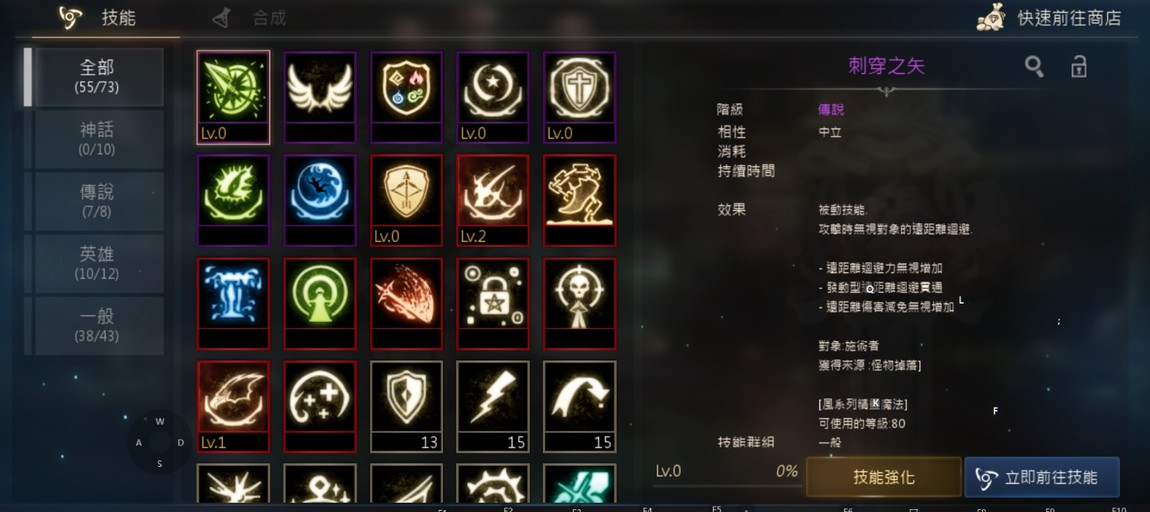The image size is (1150, 512).
Task: Select the padlock star skill icon
Action: click(493, 303)
